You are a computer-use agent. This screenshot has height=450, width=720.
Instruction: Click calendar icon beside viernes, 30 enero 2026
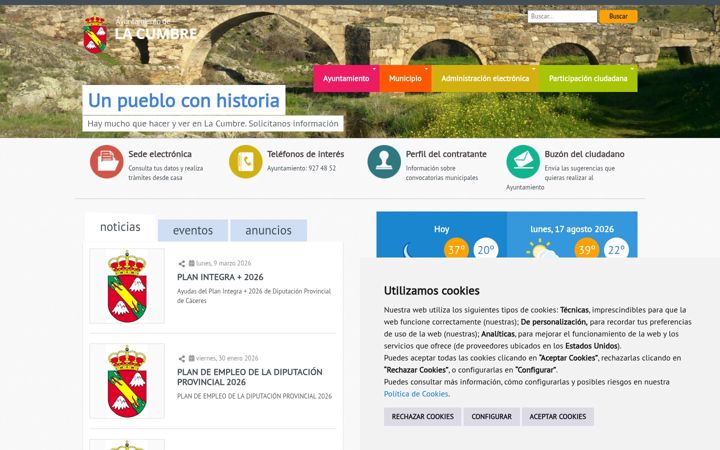pos(191,358)
